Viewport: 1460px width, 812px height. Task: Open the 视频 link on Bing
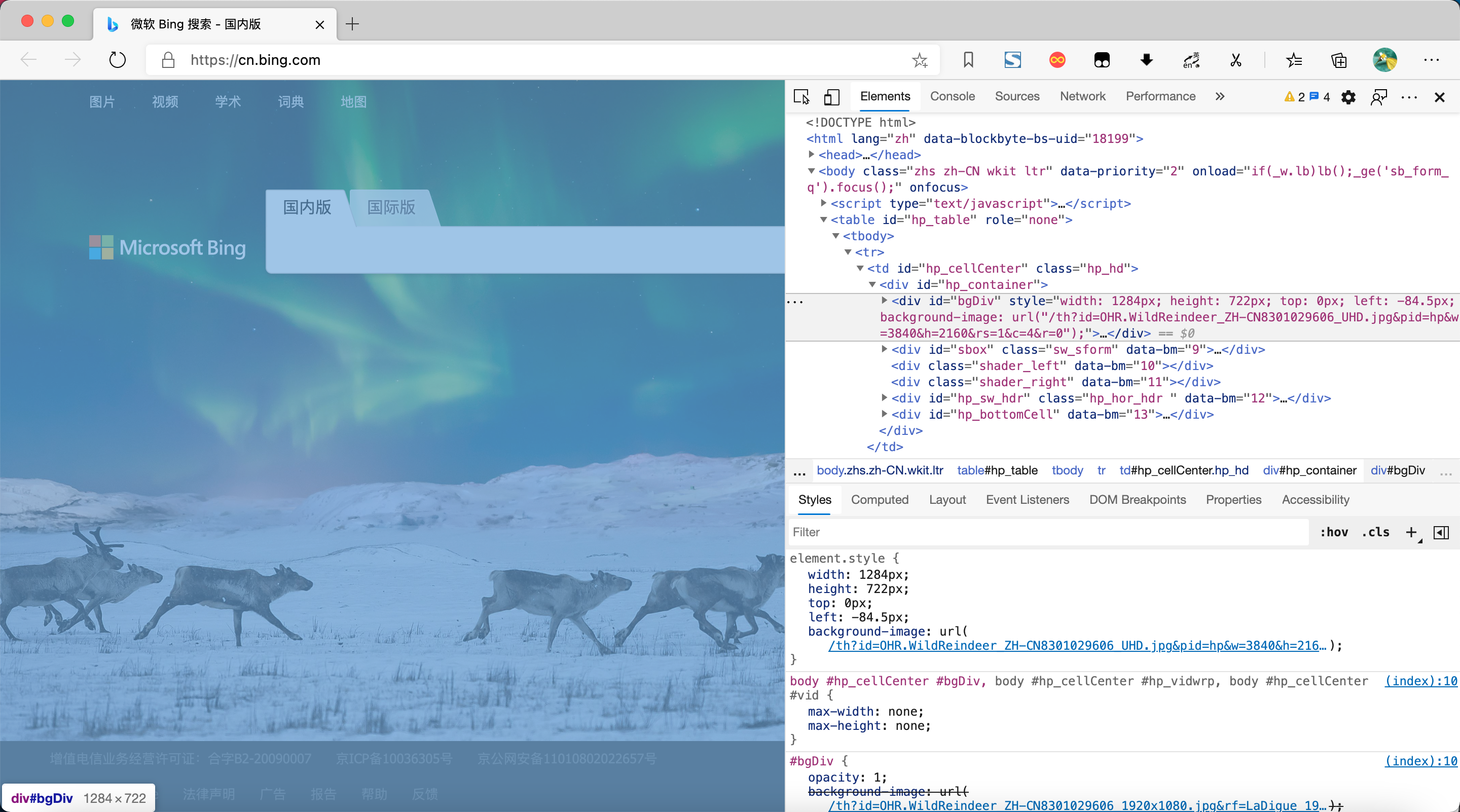click(165, 101)
